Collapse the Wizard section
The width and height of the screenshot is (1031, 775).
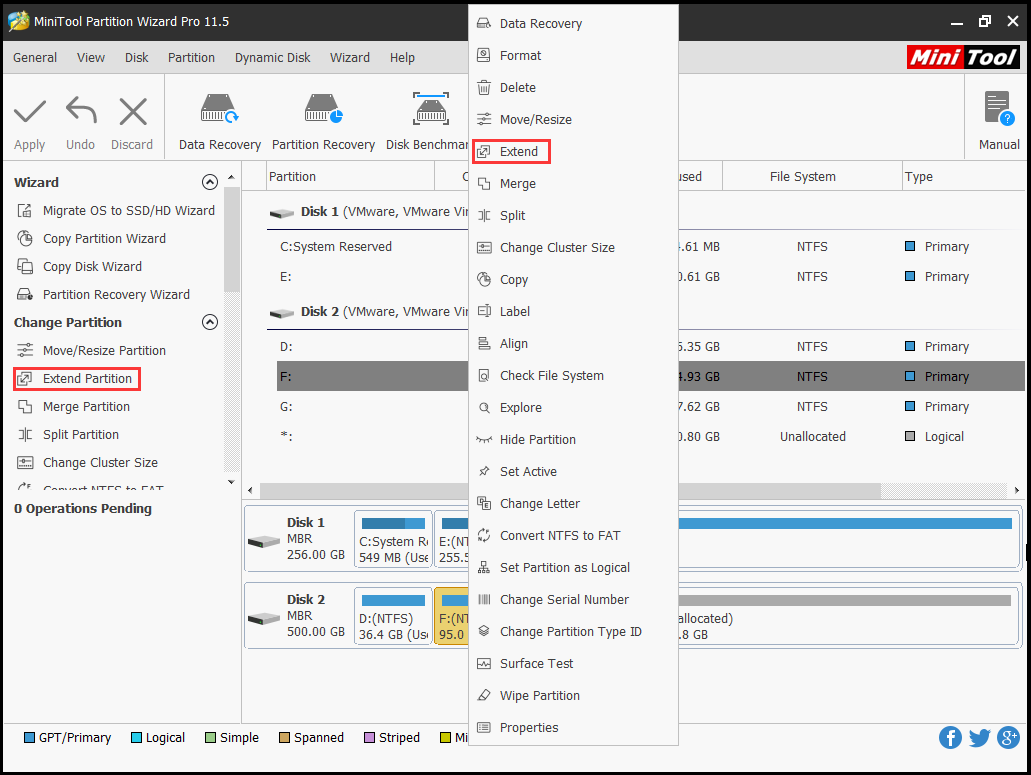pos(210,182)
